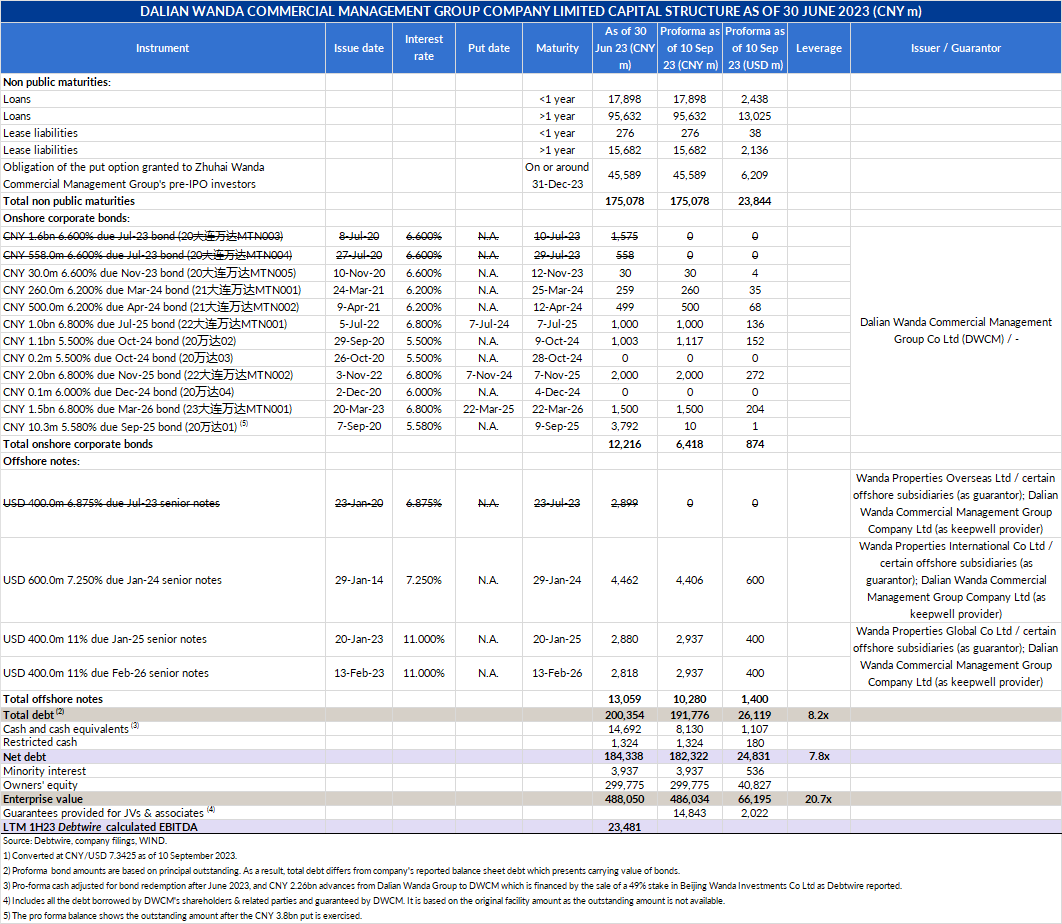The image size is (1062, 924).
Task: Select the Total non public maturities row label
Action: (68, 201)
